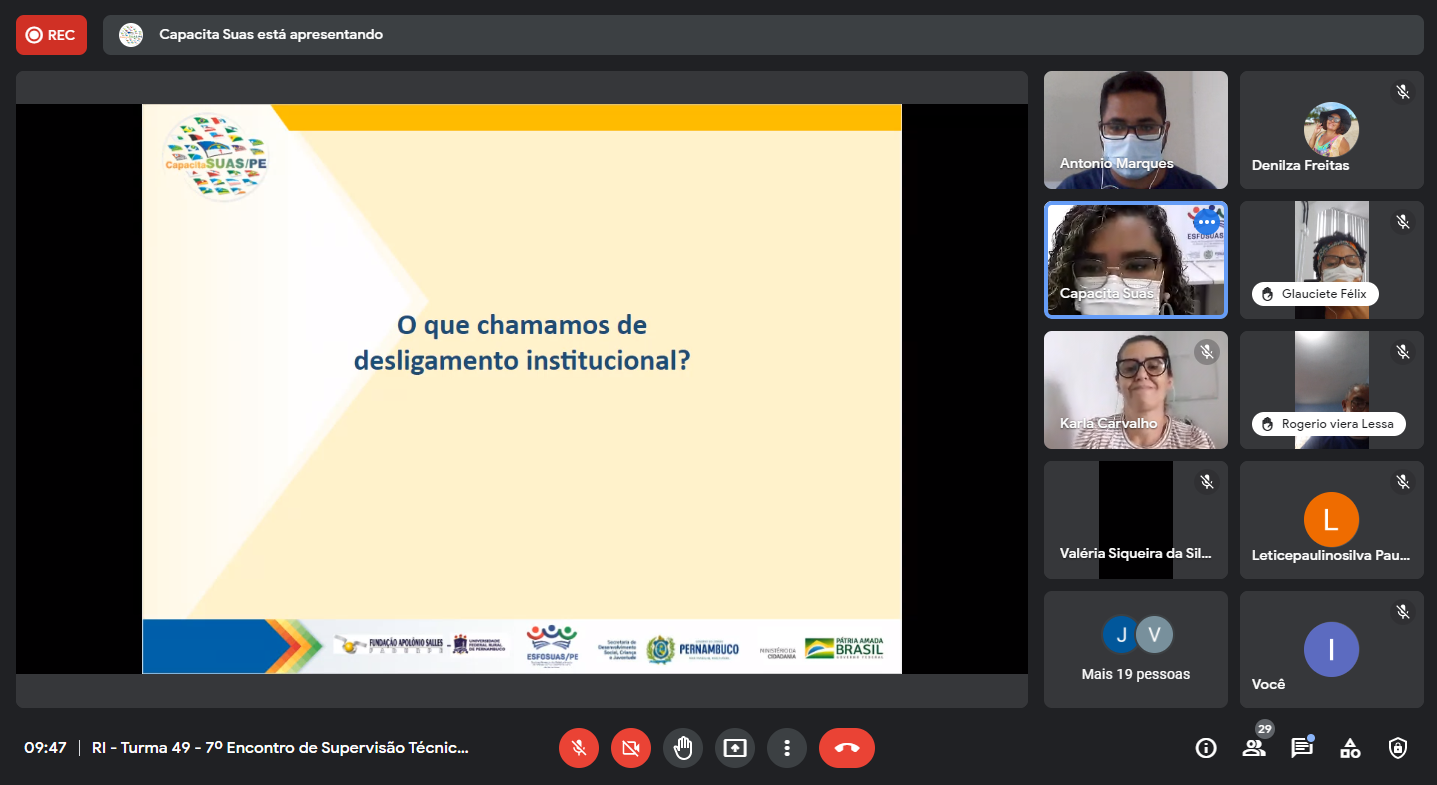
Task: Open the activities icon
Action: pyautogui.click(x=1350, y=748)
